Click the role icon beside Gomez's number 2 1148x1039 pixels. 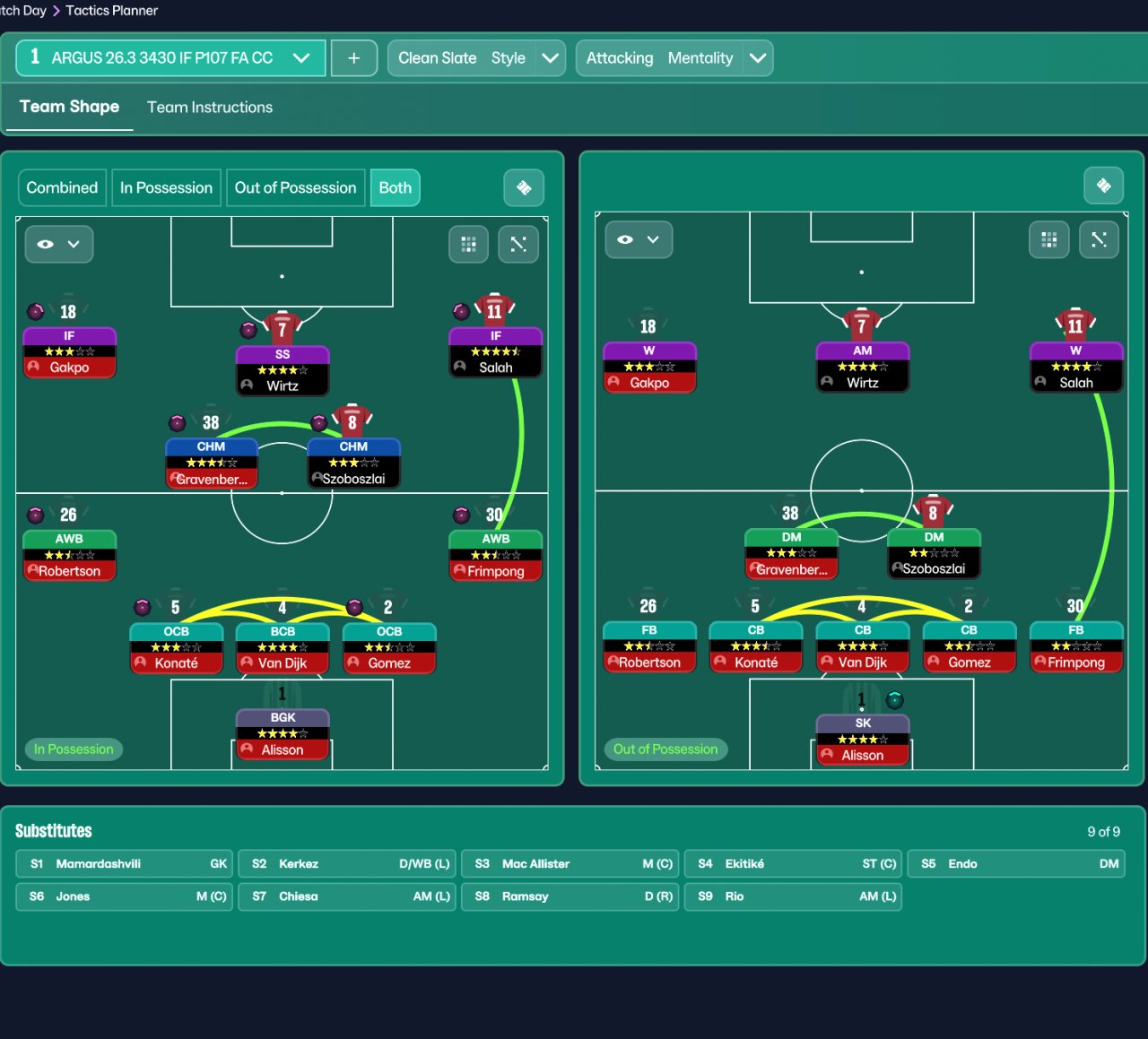(355, 607)
